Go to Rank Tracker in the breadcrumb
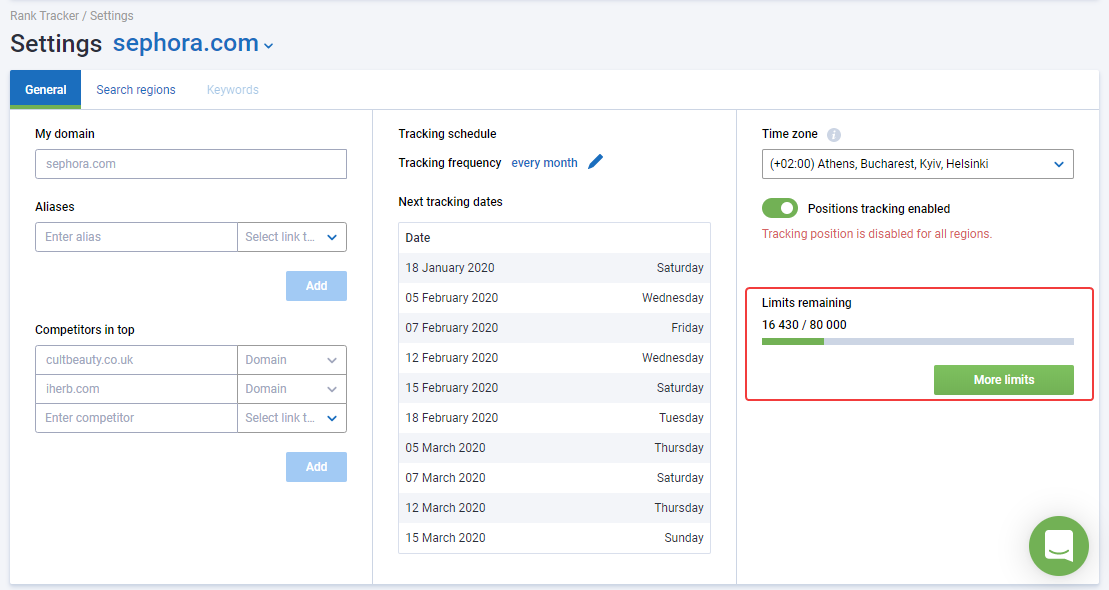This screenshot has width=1109, height=590. click(x=45, y=16)
